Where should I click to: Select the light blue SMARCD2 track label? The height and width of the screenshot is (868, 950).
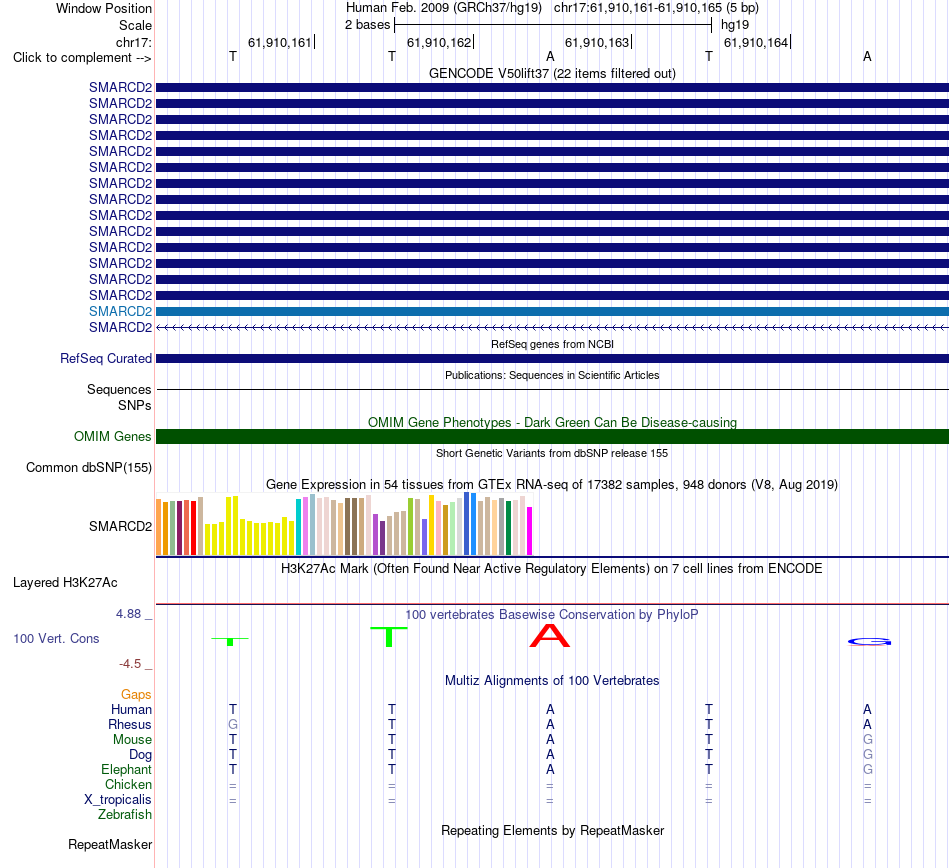pos(120,311)
